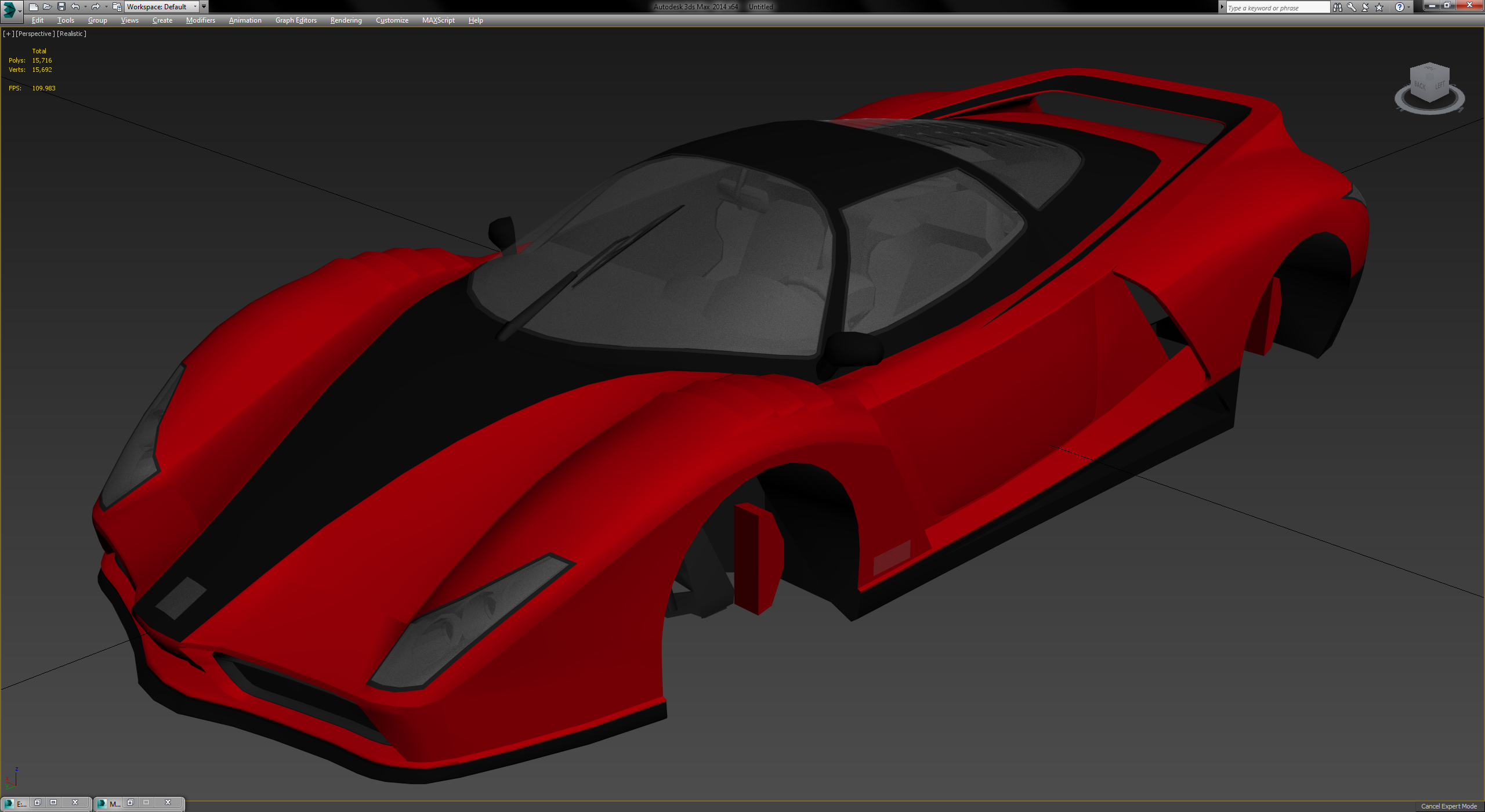Open the Modifiers menu
1485x812 pixels.
200,20
